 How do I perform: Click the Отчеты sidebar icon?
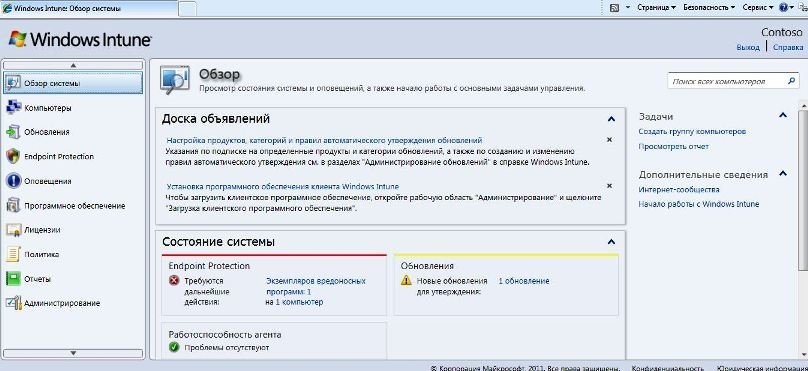click(13, 279)
